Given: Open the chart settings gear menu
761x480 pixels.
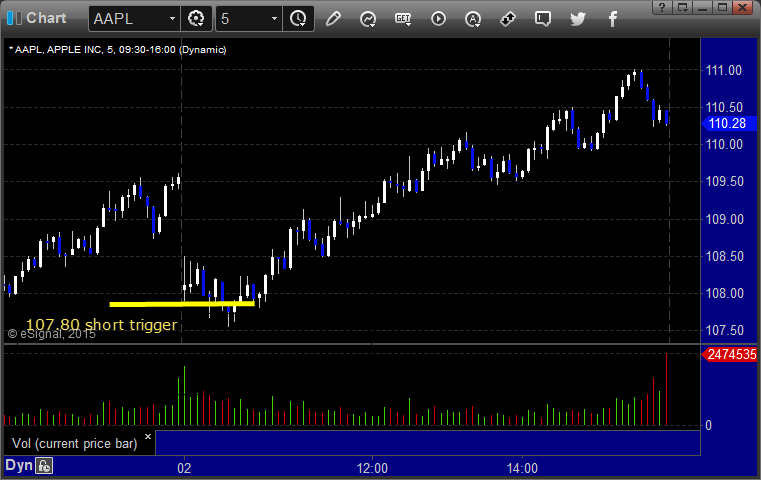Looking at the screenshot, I should [x=196, y=19].
